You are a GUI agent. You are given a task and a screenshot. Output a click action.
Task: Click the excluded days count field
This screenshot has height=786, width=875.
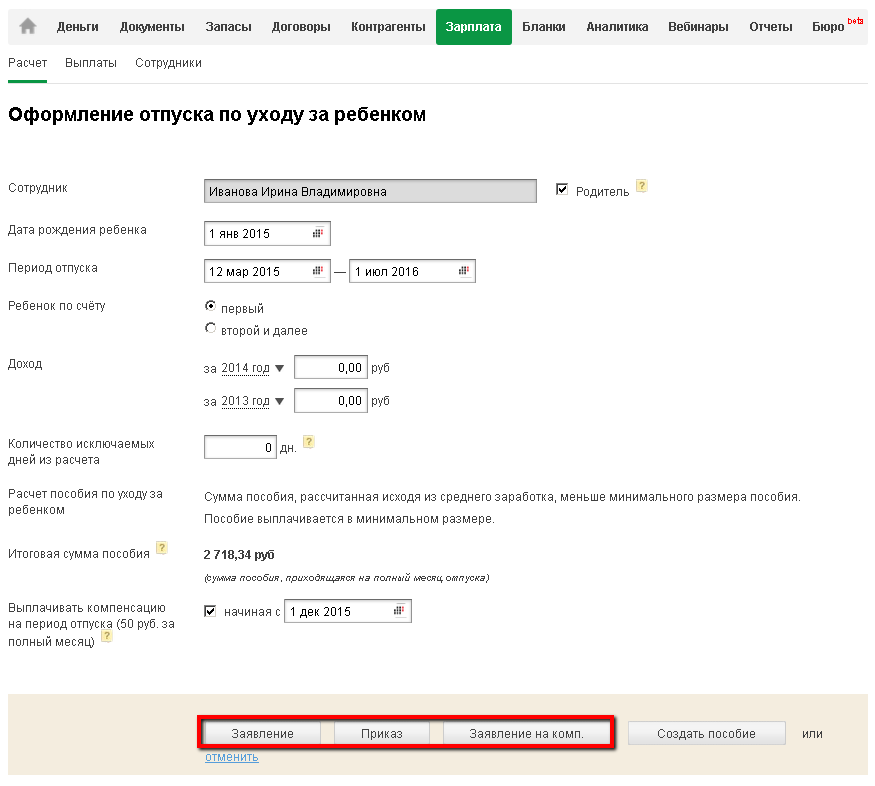pyautogui.click(x=241, y=447)
